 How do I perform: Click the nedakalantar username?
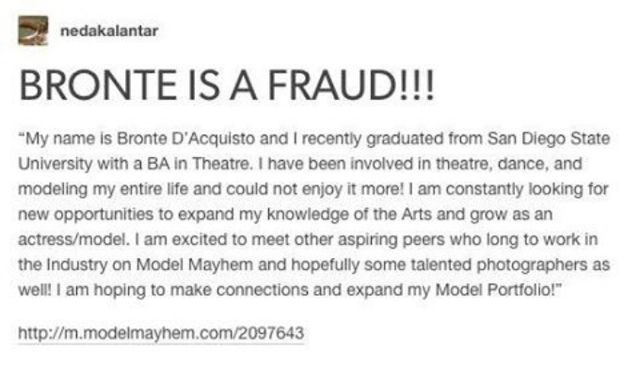[109, 31]
